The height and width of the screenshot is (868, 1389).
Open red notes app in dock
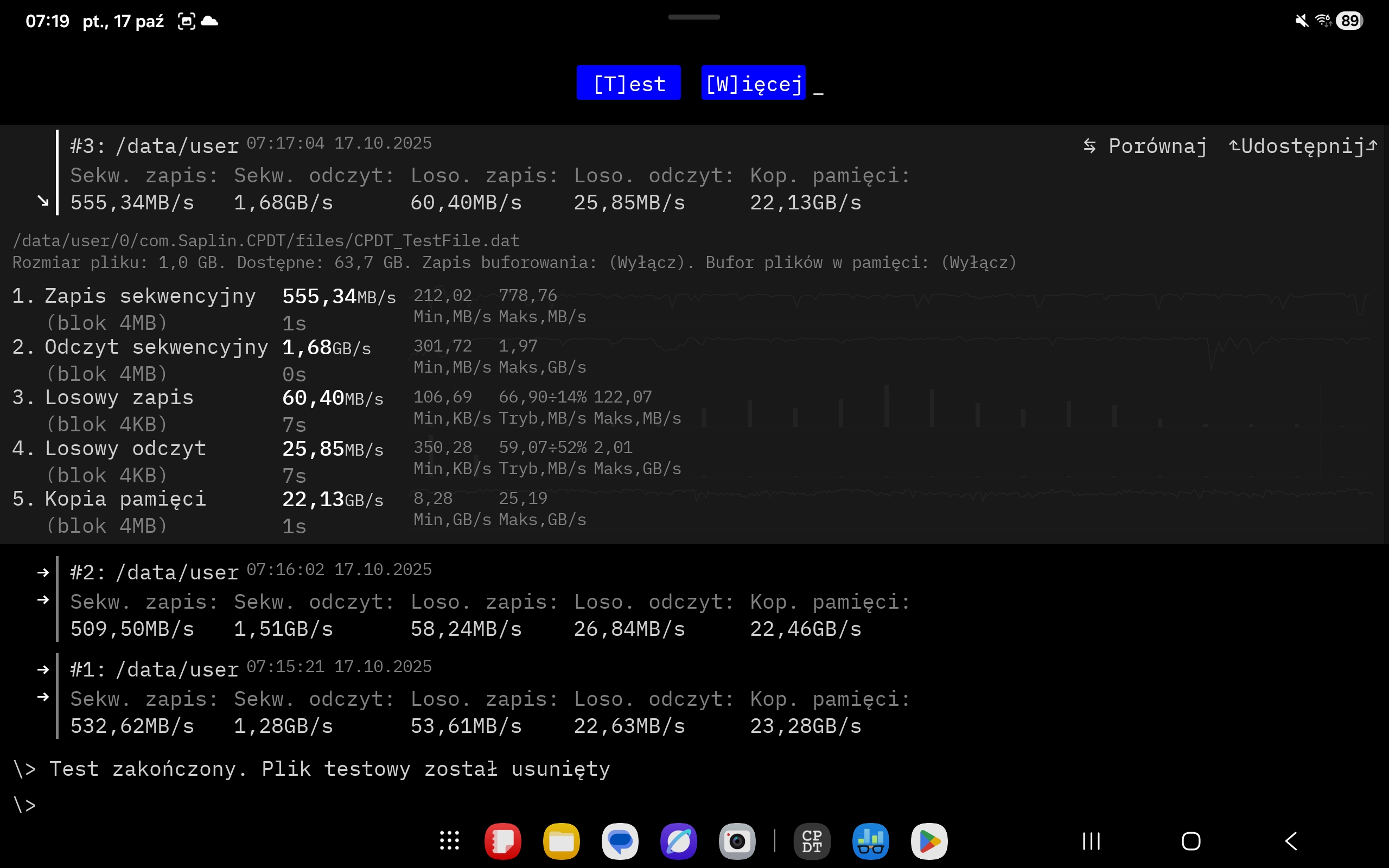click(502, 841)
